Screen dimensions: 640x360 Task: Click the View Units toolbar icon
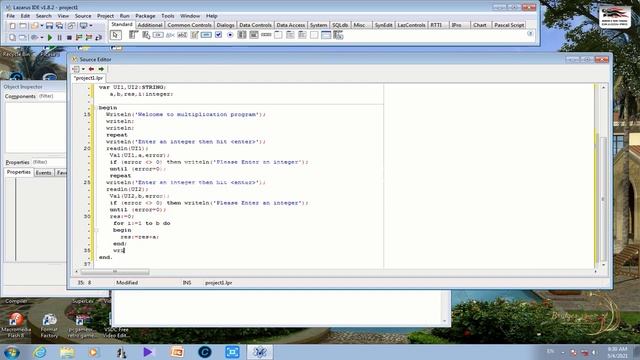pyautogui.click(x=12, y=37)
